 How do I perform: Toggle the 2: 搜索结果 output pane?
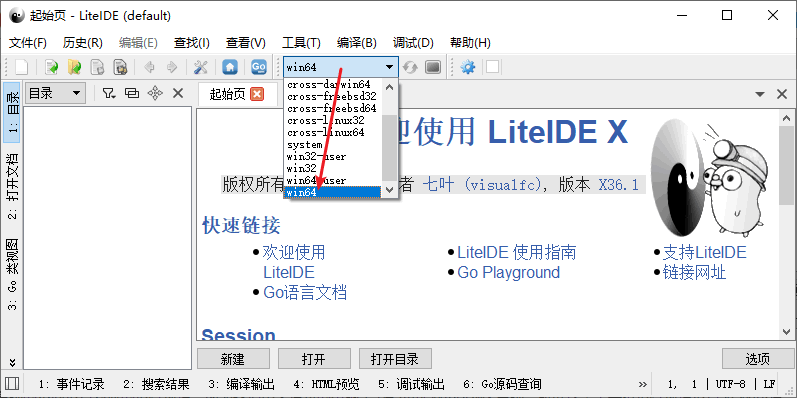click(157, 384)
